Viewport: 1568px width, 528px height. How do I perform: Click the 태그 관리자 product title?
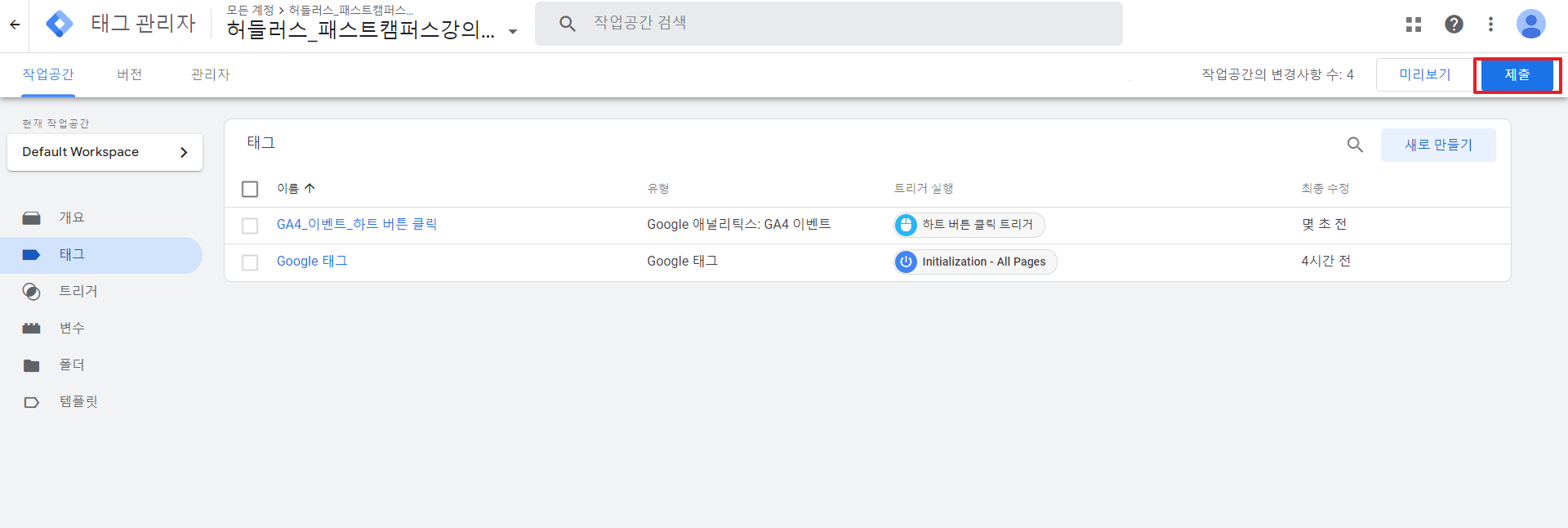pyautogui.click(x=143, y=23)
